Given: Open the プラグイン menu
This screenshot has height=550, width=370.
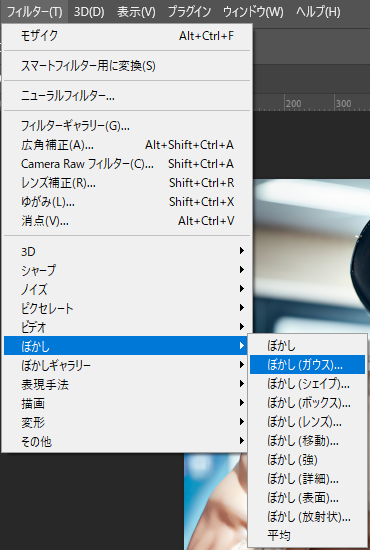Looking at the screenshot, I should coord(189,12).
